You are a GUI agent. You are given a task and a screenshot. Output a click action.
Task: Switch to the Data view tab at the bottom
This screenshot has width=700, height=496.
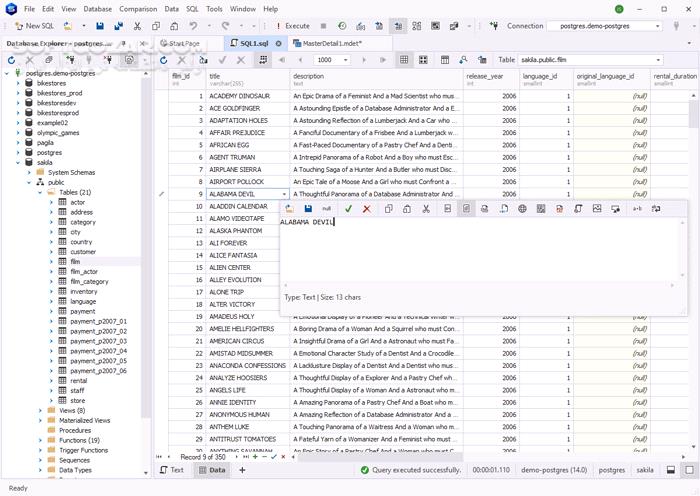(x=212, y=470)
